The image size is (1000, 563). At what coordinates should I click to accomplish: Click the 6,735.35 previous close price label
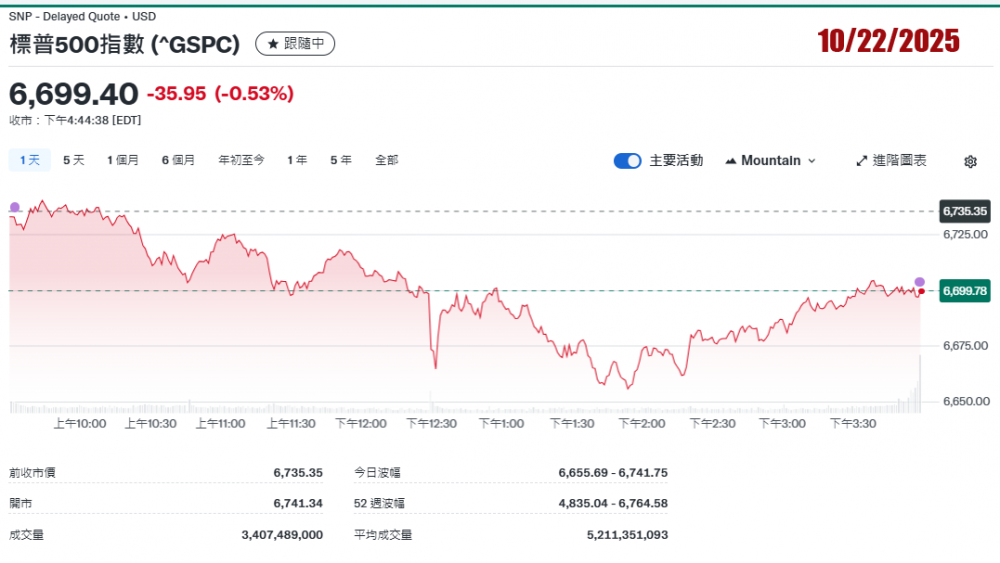click(964, 211)
